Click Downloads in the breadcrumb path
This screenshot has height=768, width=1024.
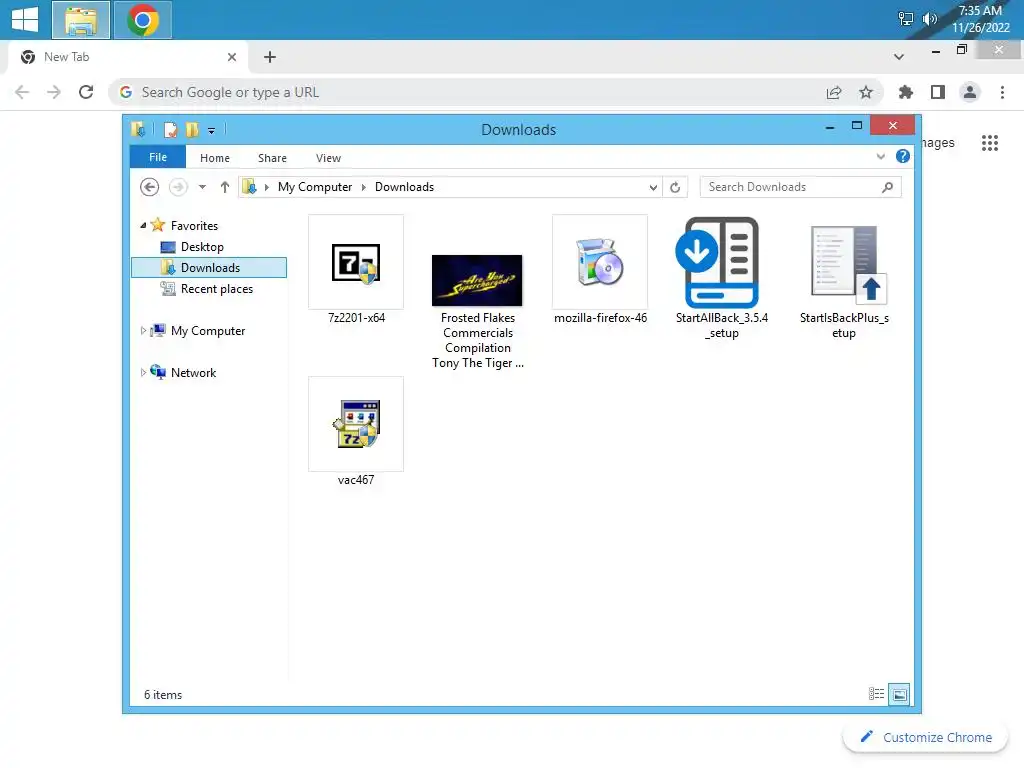(404, 187)
